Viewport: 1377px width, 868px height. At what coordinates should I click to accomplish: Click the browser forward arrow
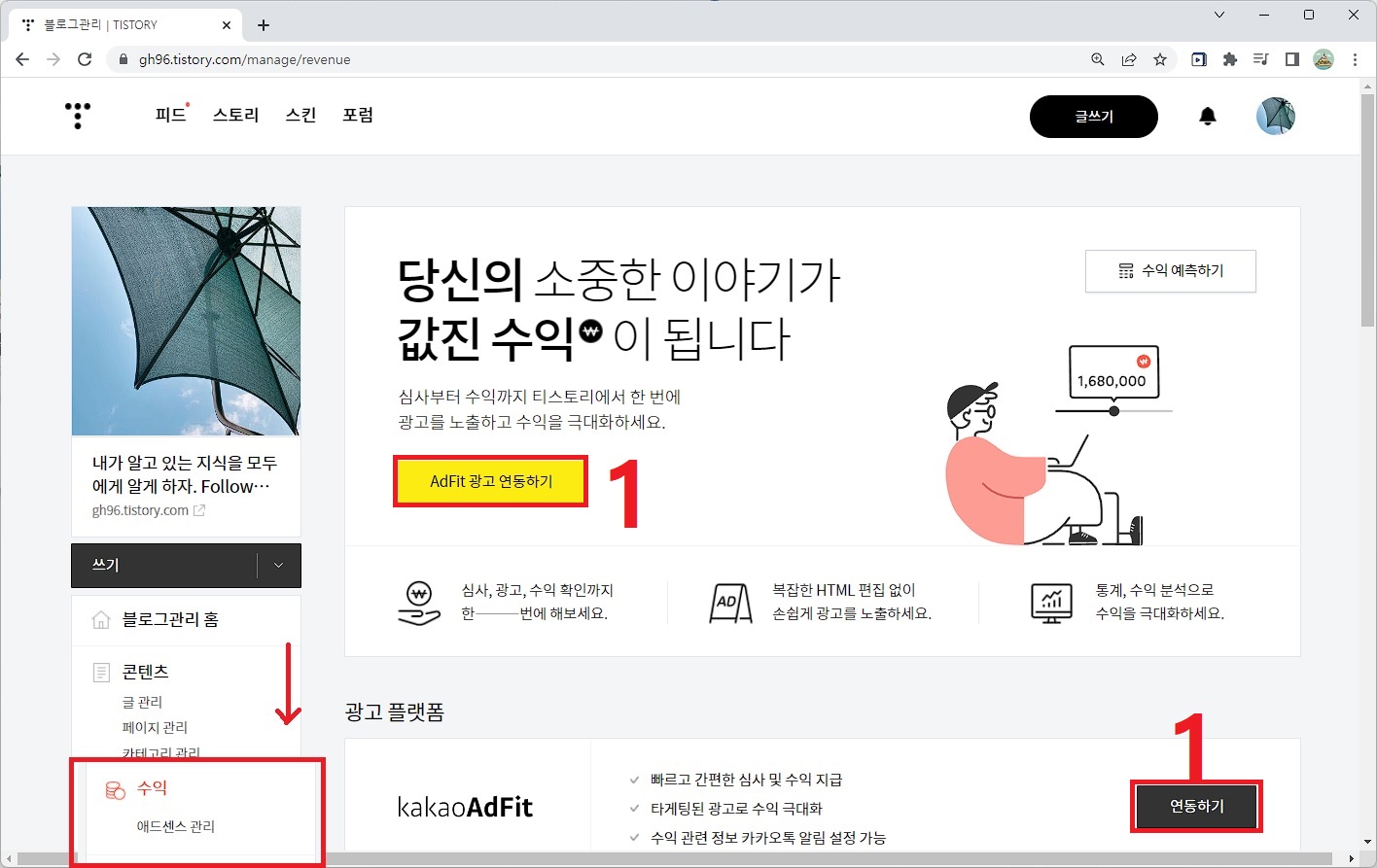53,59
